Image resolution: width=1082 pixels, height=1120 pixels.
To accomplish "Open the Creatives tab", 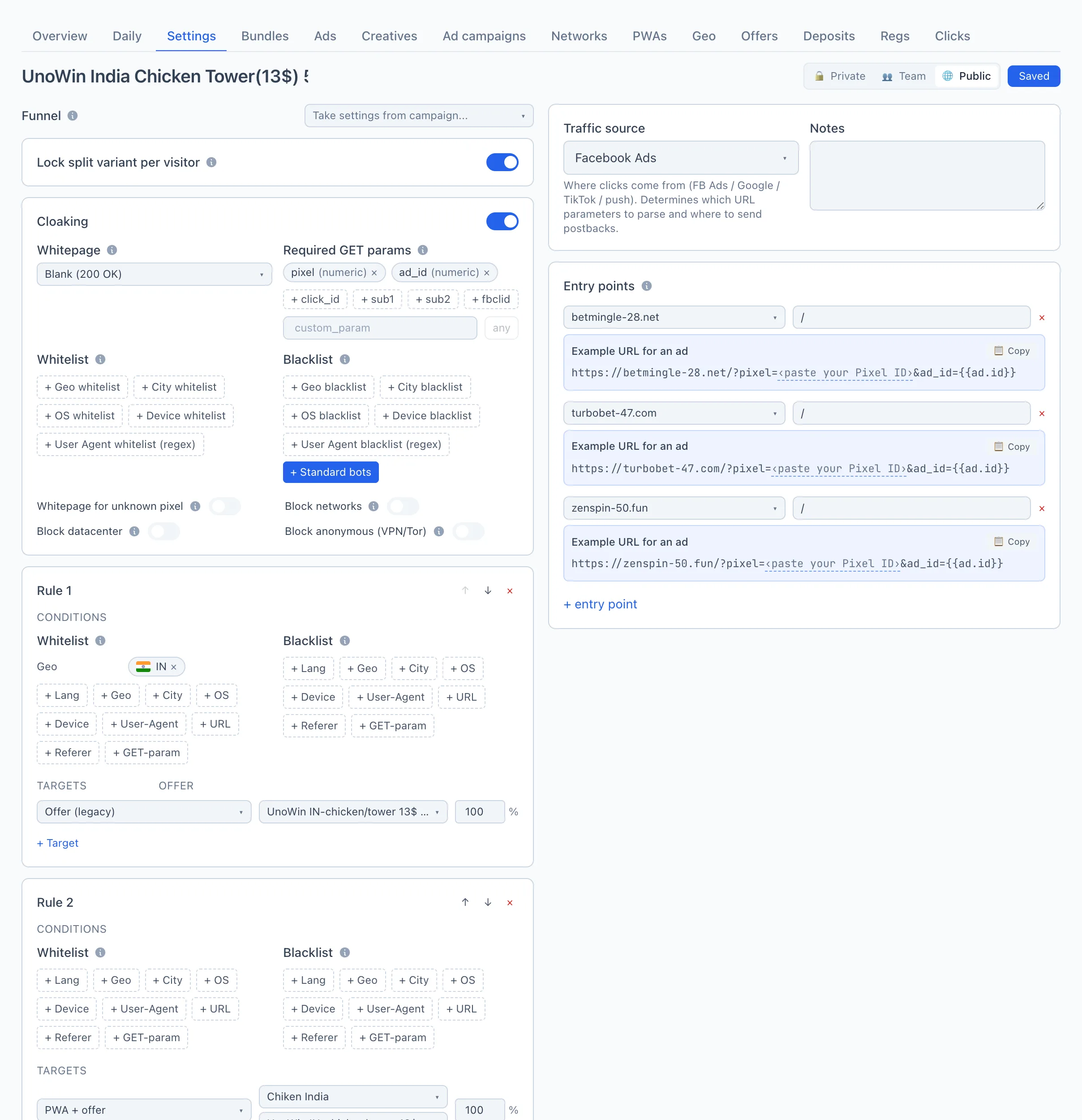I will (x=390, y=36).
